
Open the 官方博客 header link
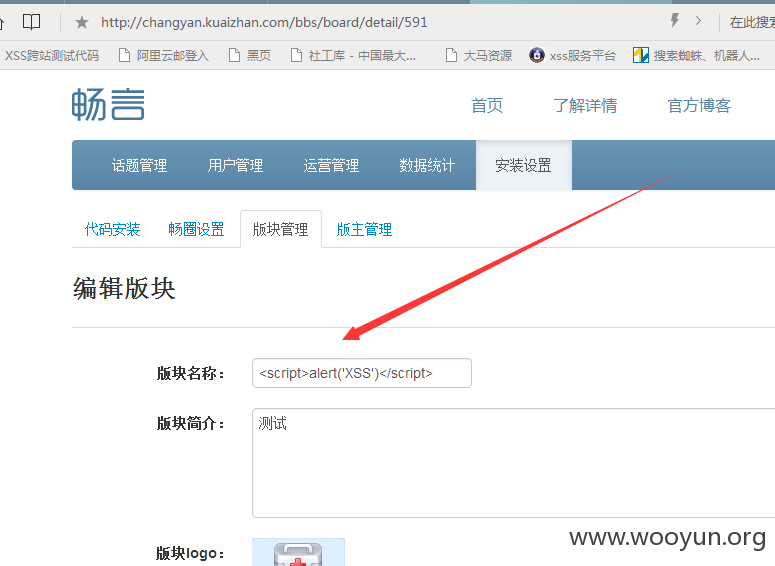(x=699, y=105)
